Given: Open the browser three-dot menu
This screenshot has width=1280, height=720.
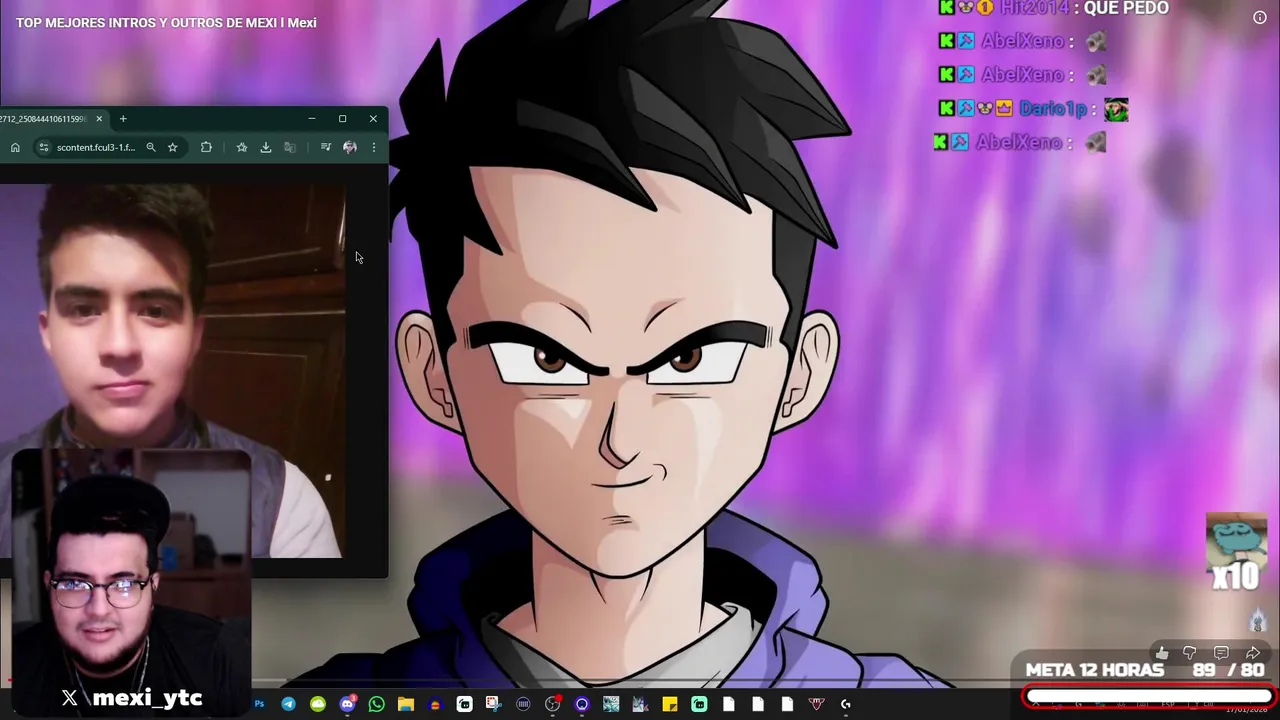Looking at the screenshot, I should pyautogui.click(x=374, y=147).
